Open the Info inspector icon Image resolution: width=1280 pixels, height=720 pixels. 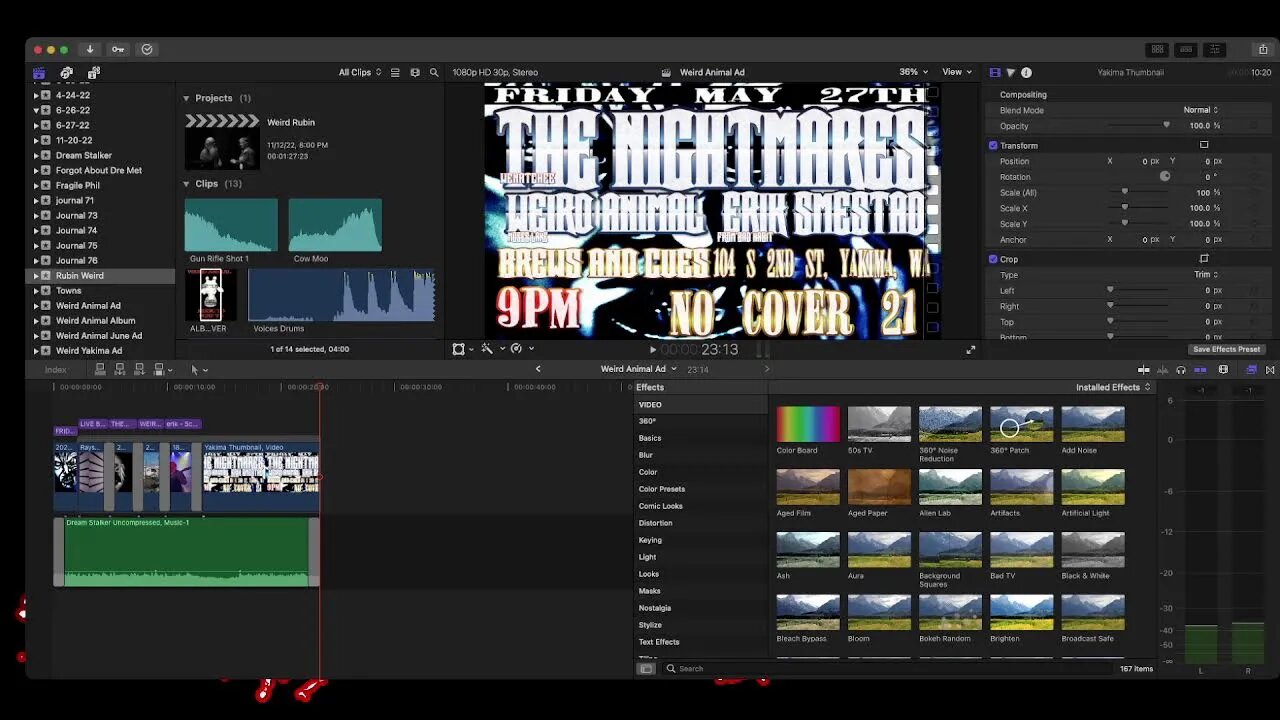[1026, 72]
